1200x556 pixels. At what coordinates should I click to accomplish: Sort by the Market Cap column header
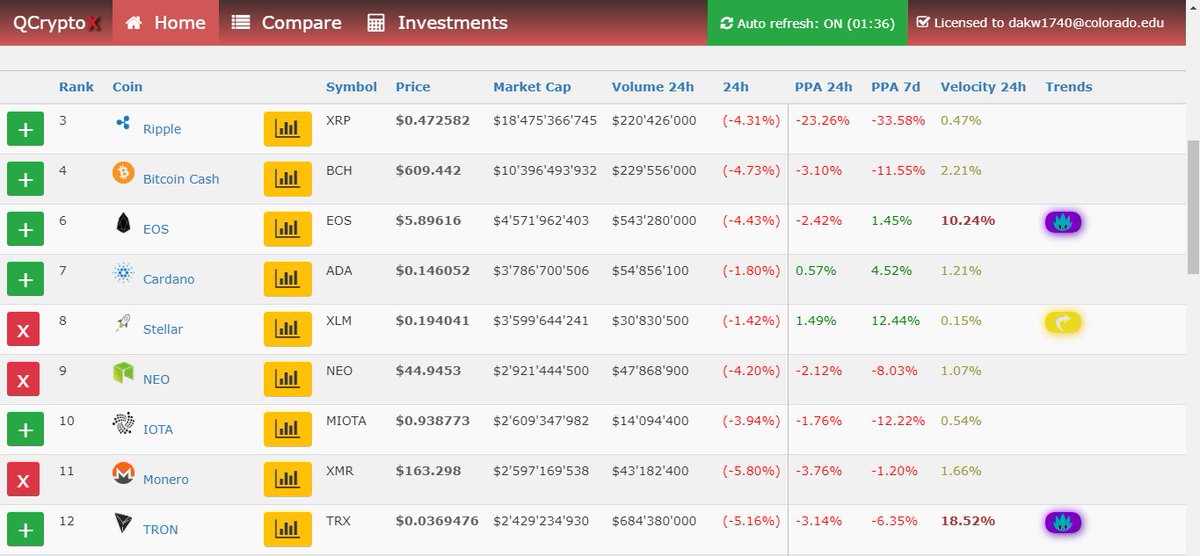coord(531,87)
